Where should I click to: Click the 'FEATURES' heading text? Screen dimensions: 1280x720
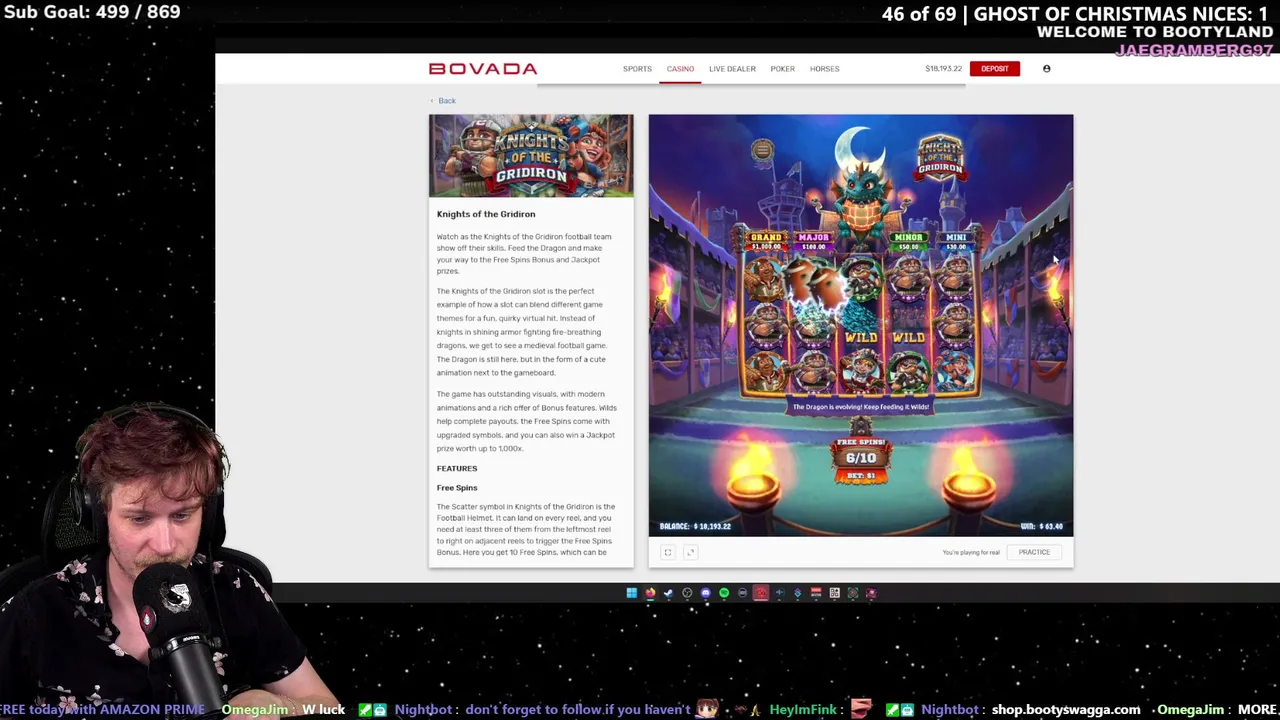click(457, 468)
